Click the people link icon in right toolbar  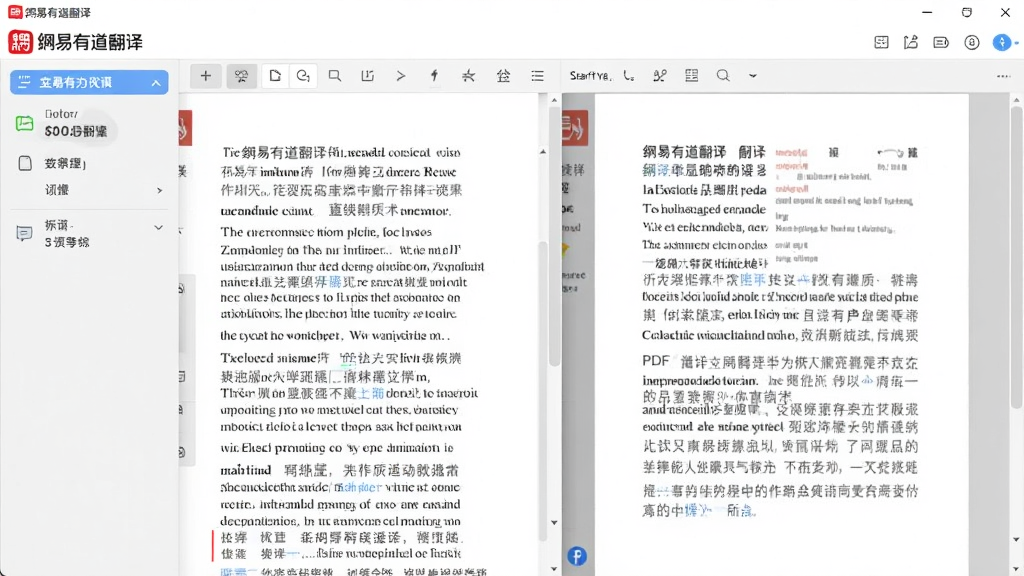tap(660, 76)
